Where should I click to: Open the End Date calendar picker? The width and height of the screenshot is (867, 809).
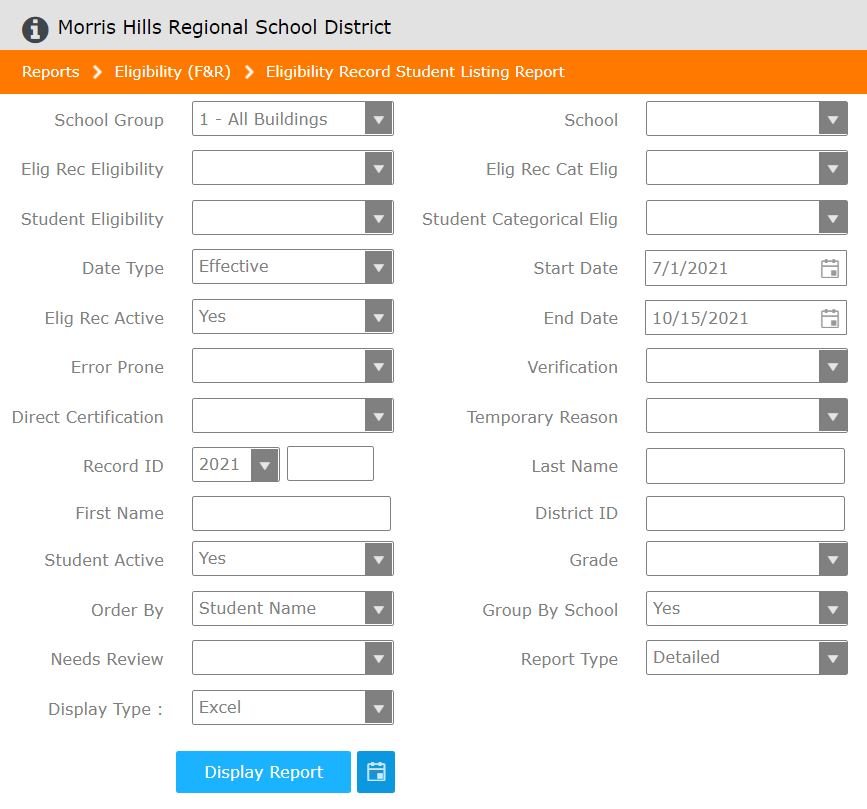[829, 318]
